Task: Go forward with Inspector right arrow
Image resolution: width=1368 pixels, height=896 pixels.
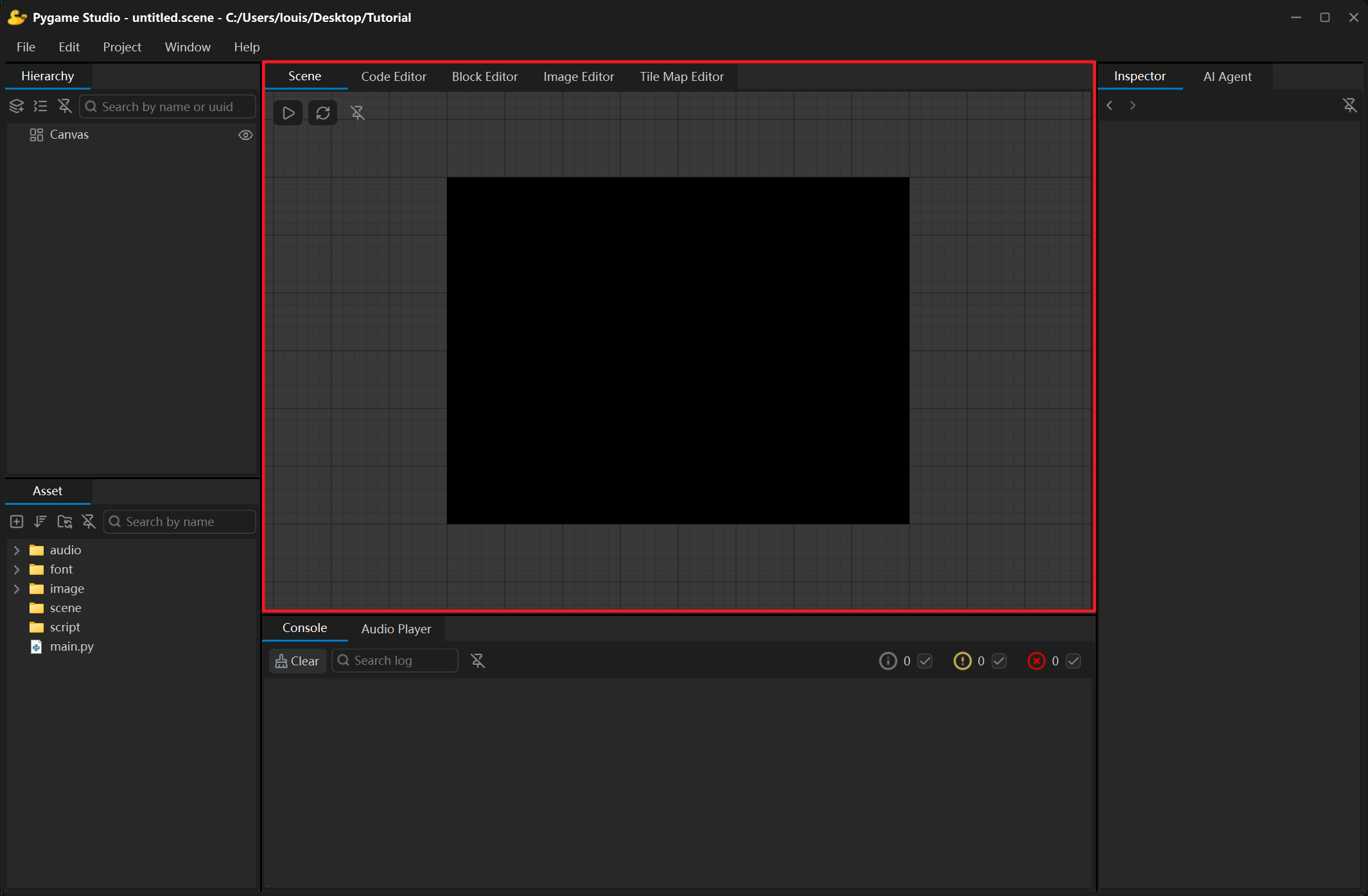Action: (x=1133, y=105)
